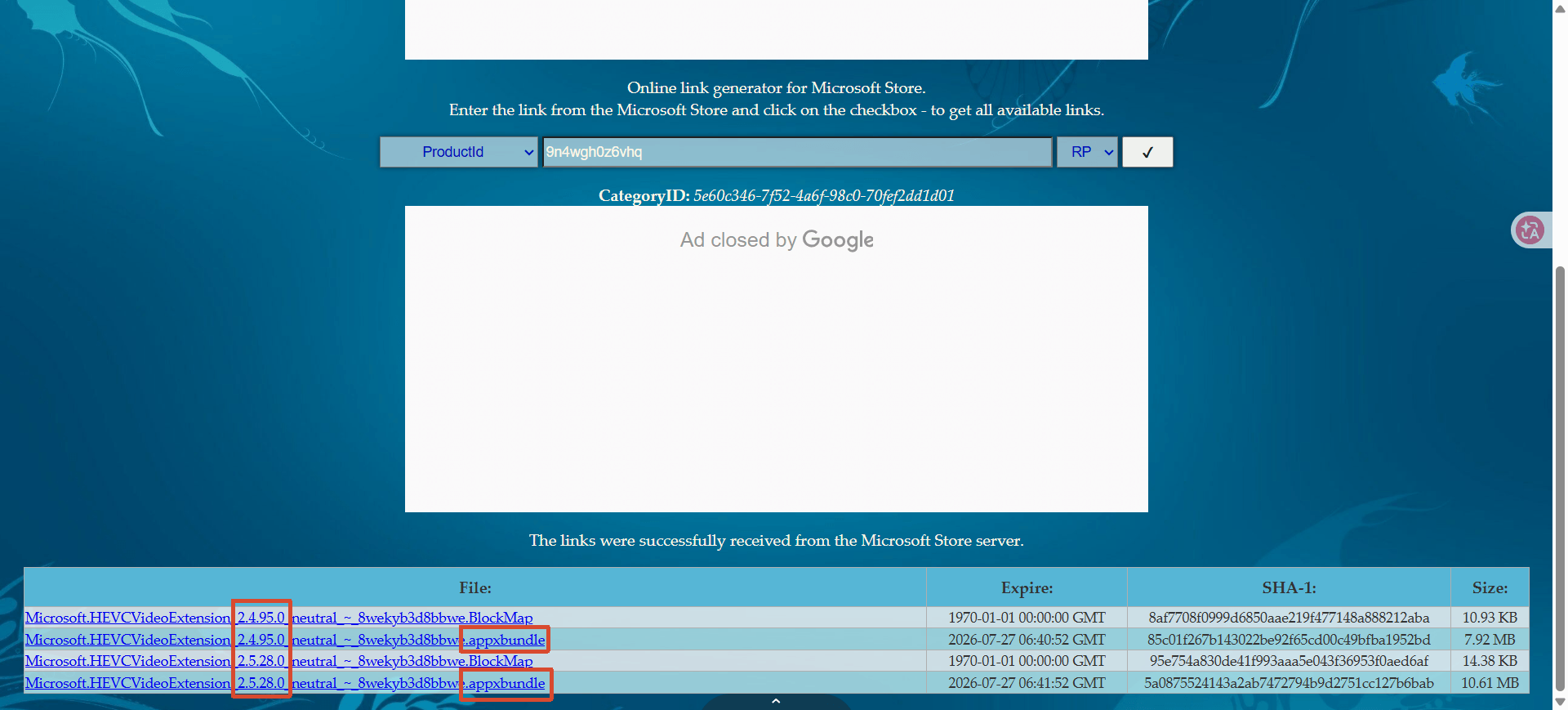Click the 'links were successfully received' message
This screenshot has height=710, width=1568.
click(776, 540)
